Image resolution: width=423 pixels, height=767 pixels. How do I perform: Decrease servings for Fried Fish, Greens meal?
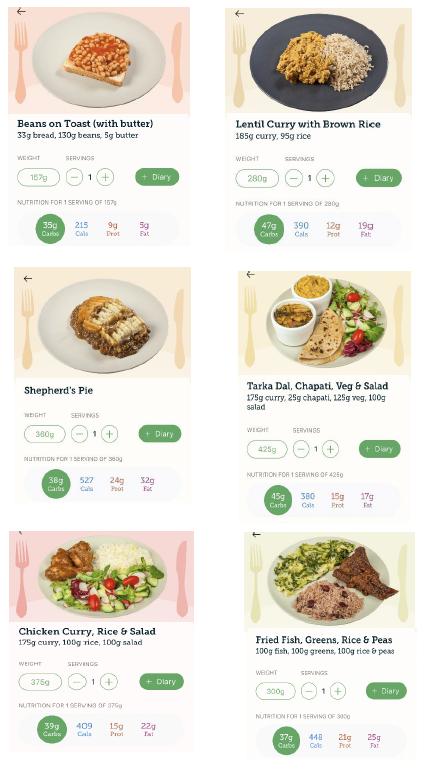coord(309,691)
